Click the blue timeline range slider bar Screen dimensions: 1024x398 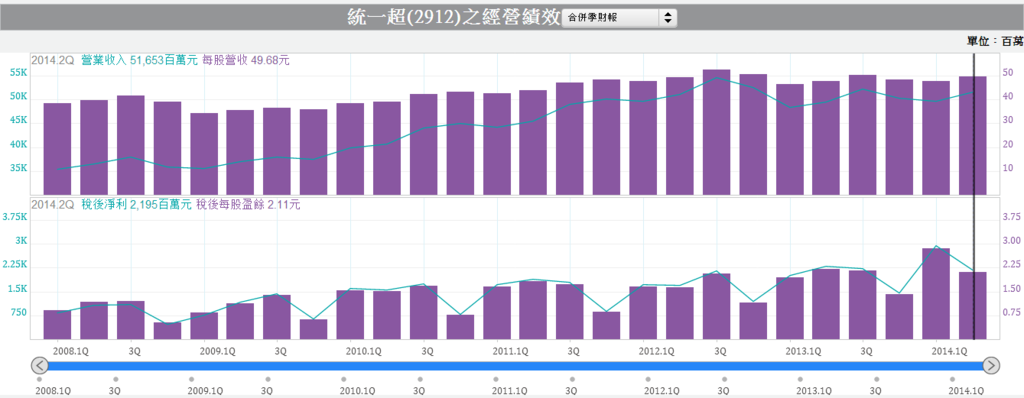click(x=515, y=365)
